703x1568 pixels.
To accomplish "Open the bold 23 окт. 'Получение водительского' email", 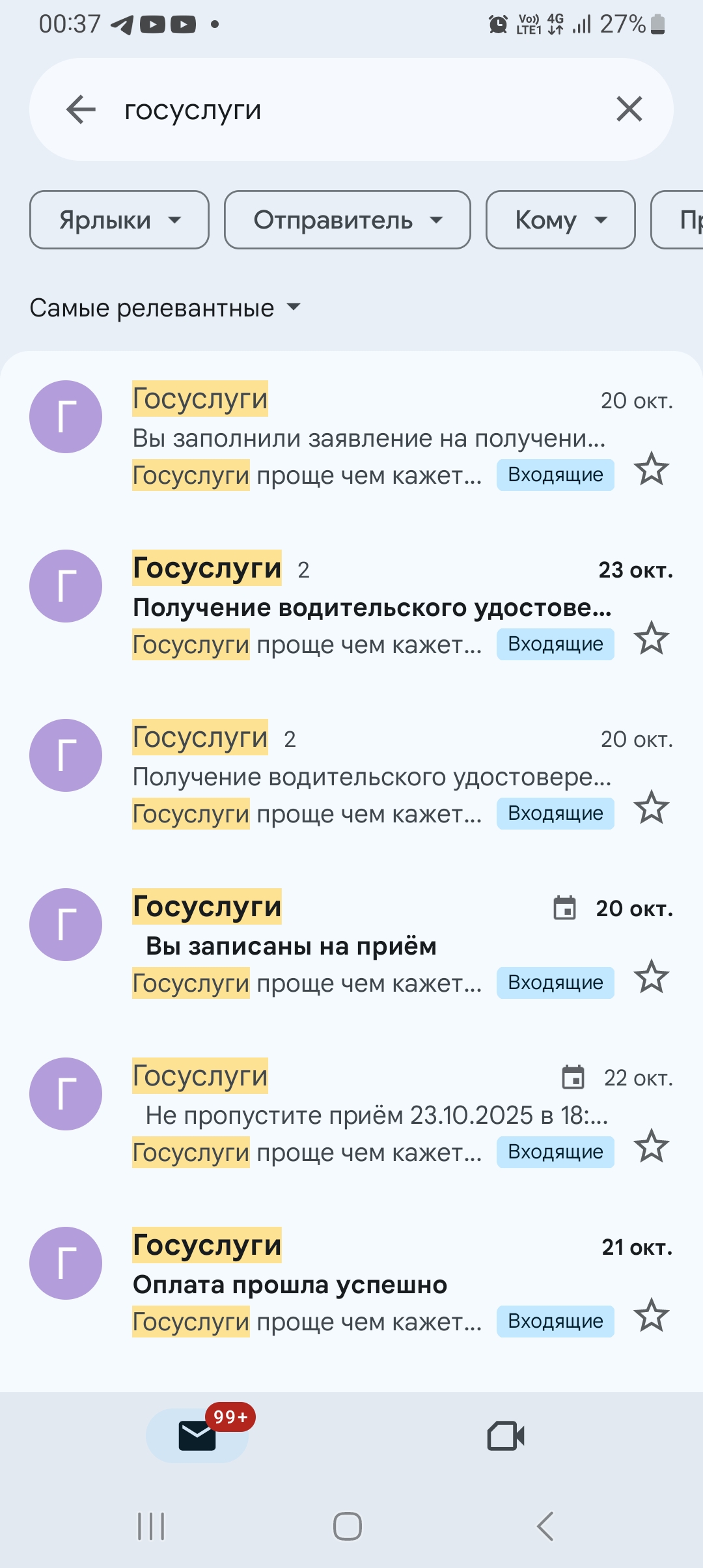I will coord(371,607).
